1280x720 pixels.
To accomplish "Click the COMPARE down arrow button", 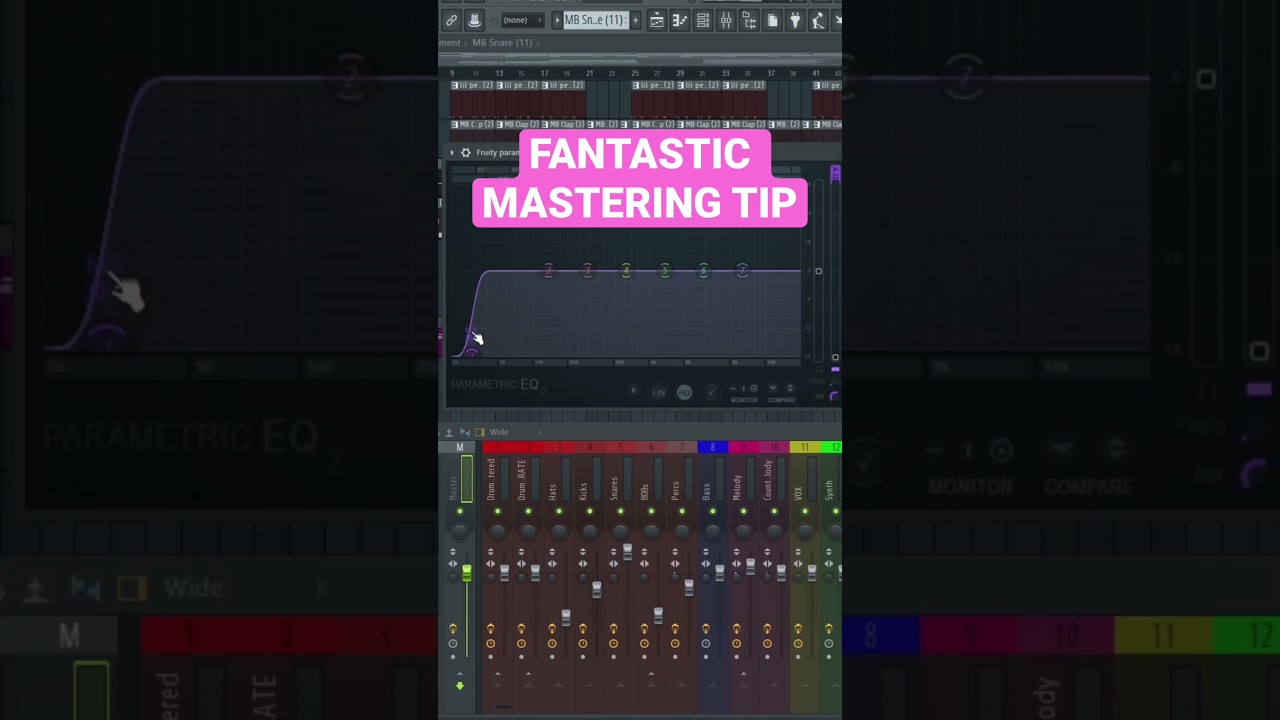I will click(772, 388).
